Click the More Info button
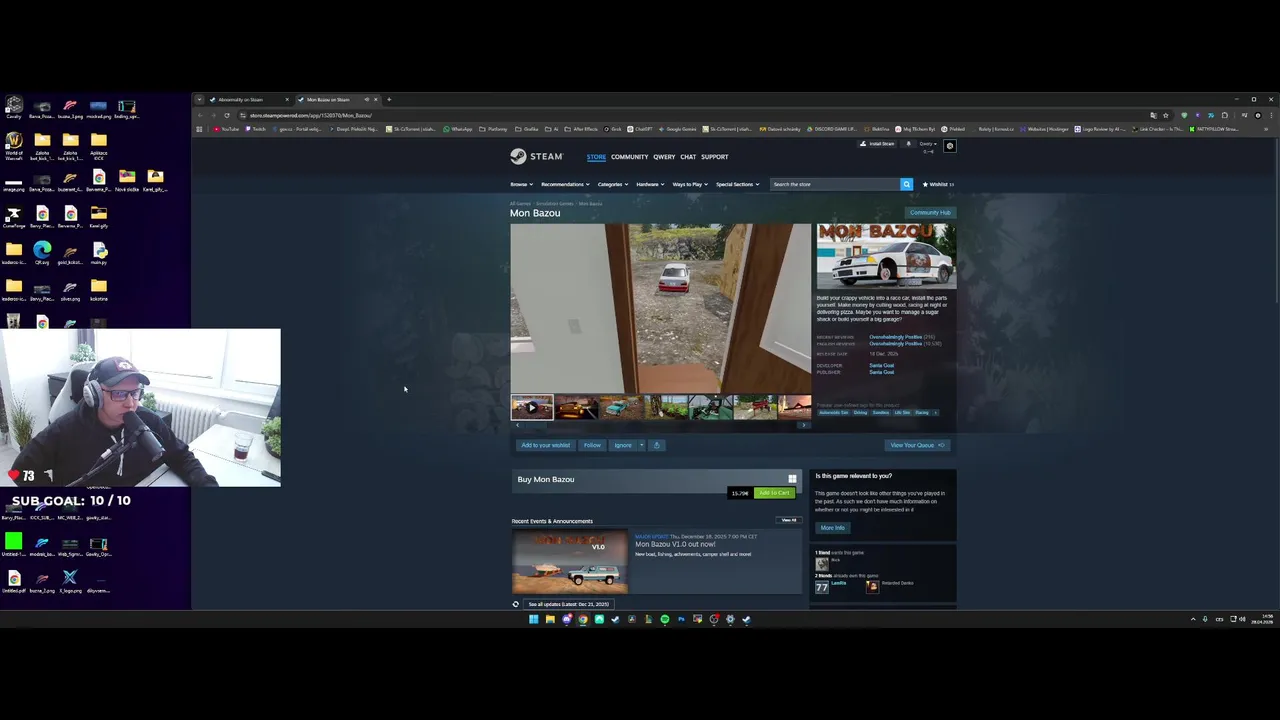 point(833,528)
